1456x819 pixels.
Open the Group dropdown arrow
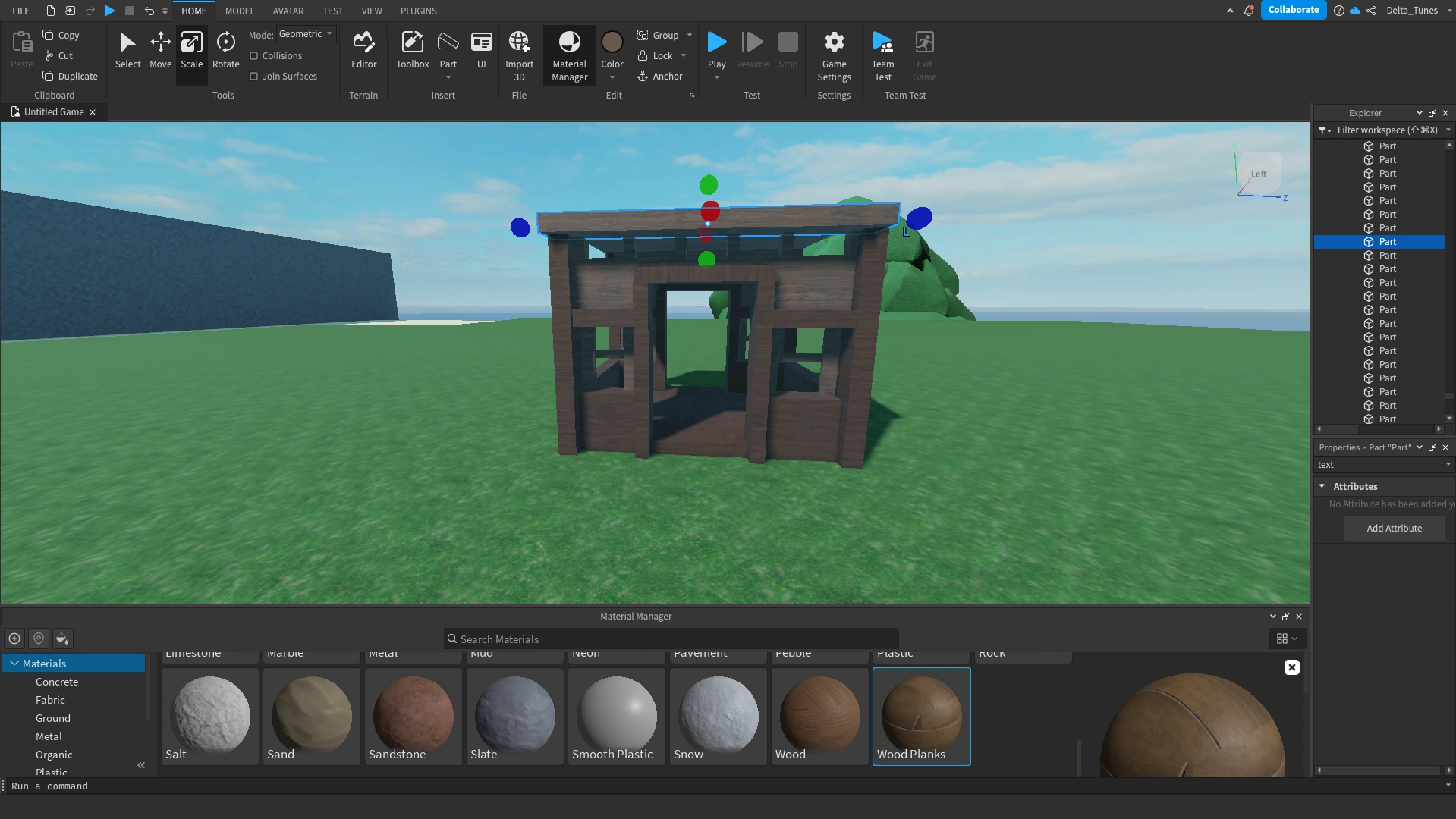point(689,35)
